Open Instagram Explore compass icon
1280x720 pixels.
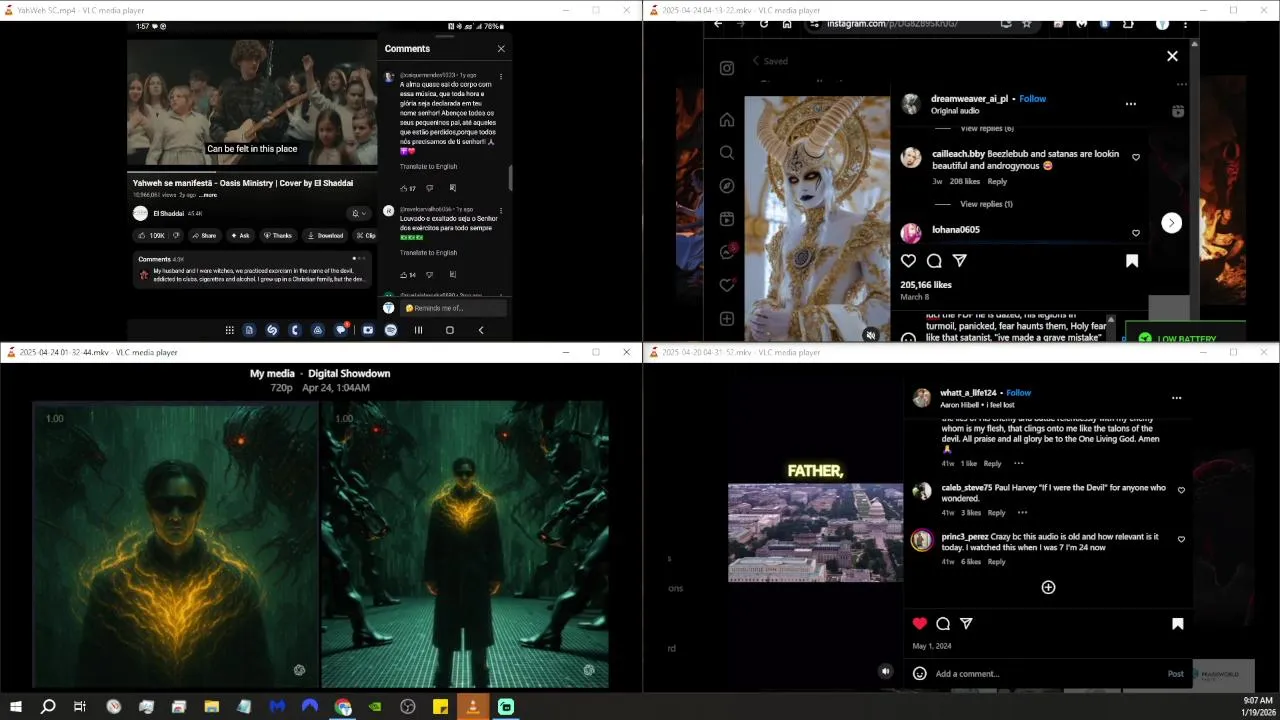(x=727, y=186)
